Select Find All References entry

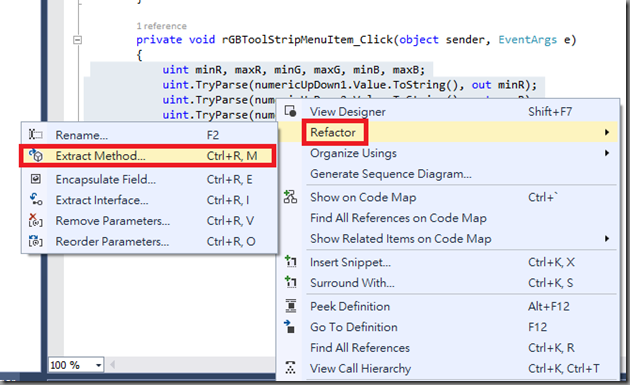coord(448,348)
